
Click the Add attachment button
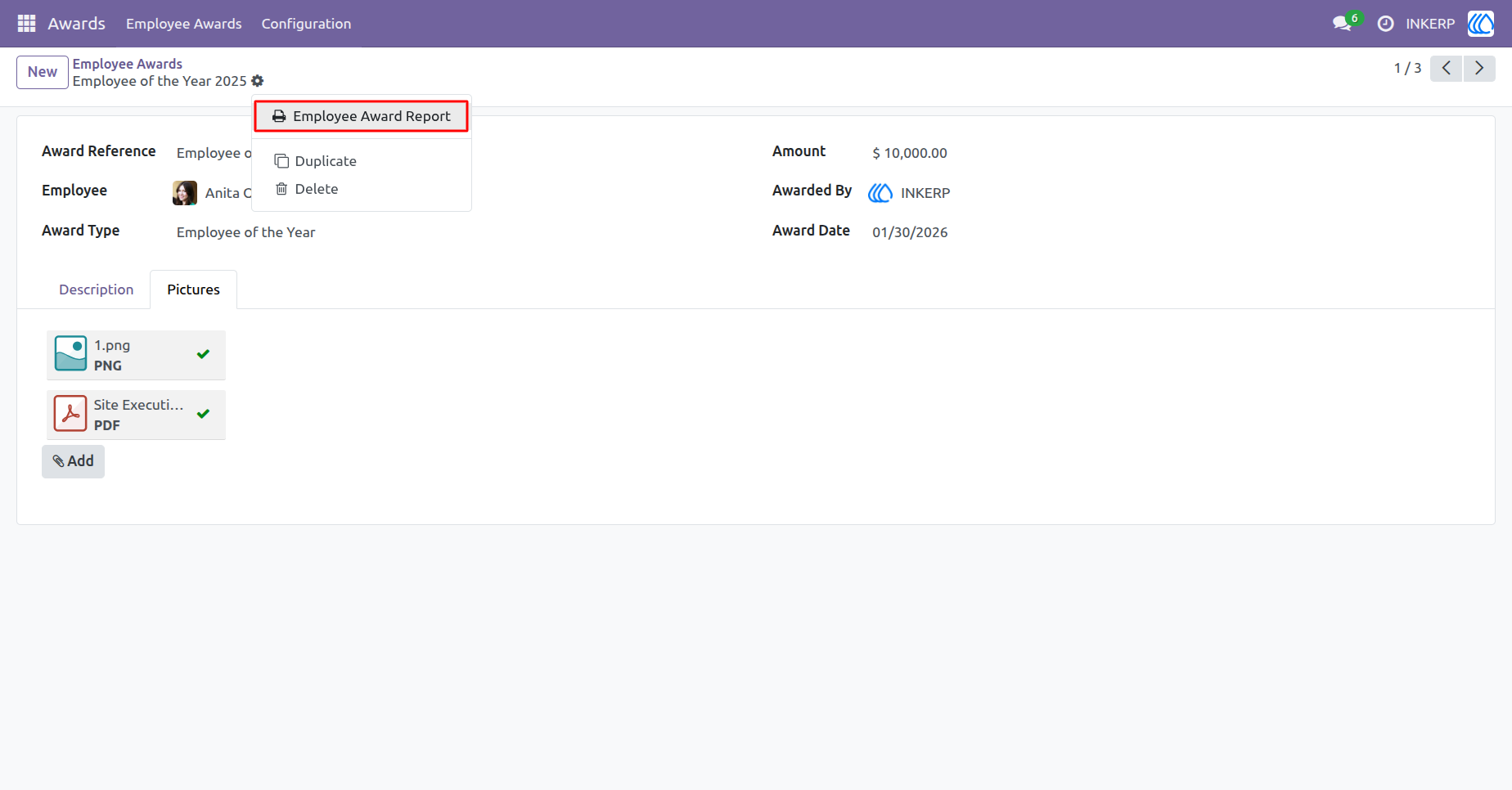click(x=74, y=461)
